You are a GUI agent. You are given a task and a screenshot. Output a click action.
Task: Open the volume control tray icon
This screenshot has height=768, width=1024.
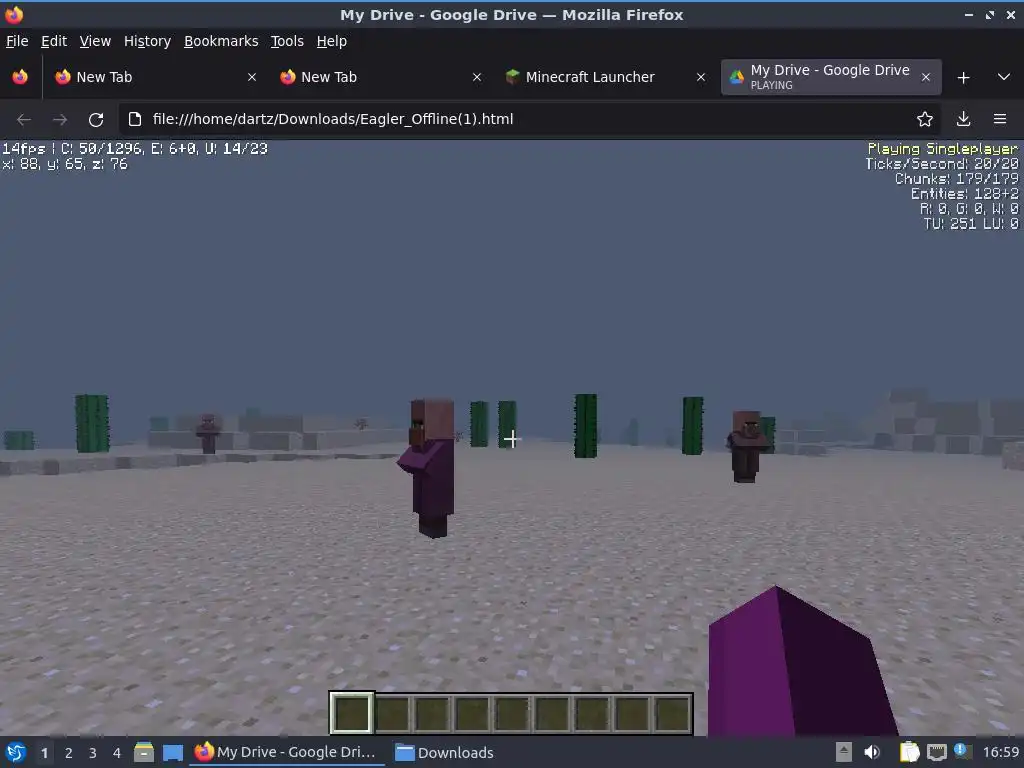(872, 752)
